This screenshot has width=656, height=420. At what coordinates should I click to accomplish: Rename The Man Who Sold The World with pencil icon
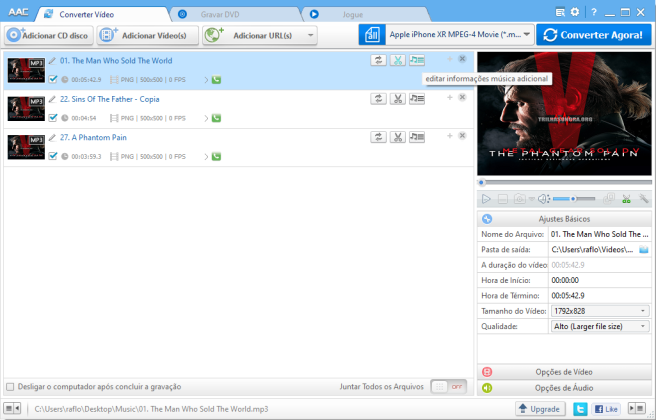[52, 61]
